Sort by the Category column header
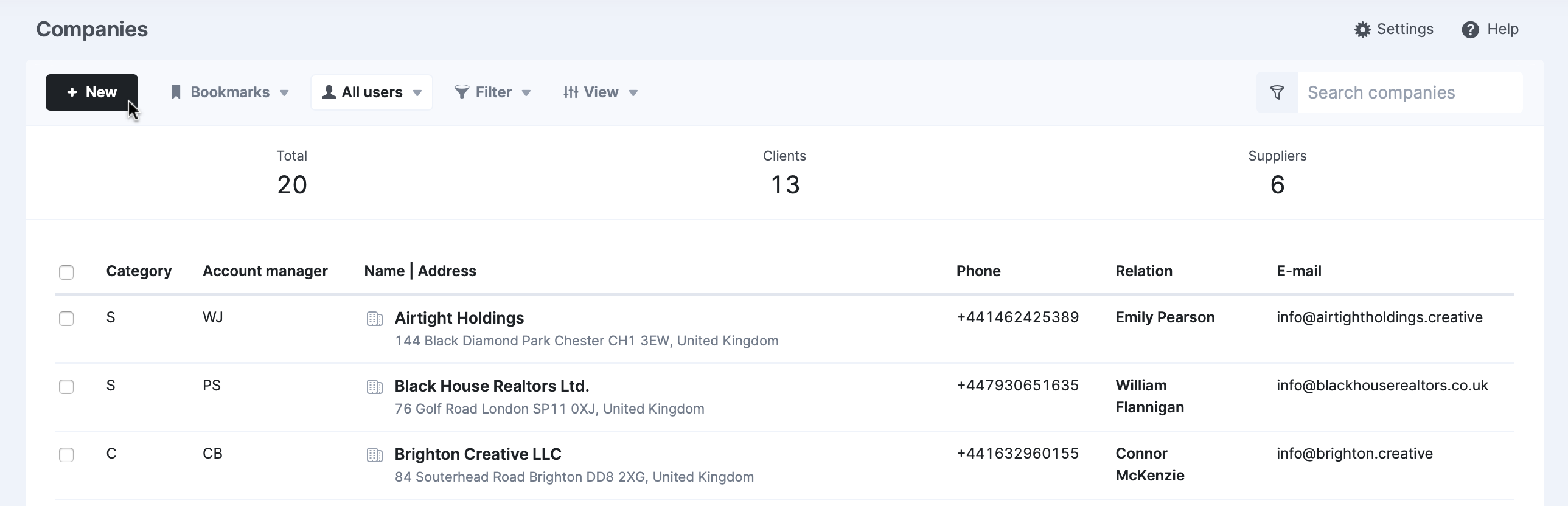 click(139, 271)
